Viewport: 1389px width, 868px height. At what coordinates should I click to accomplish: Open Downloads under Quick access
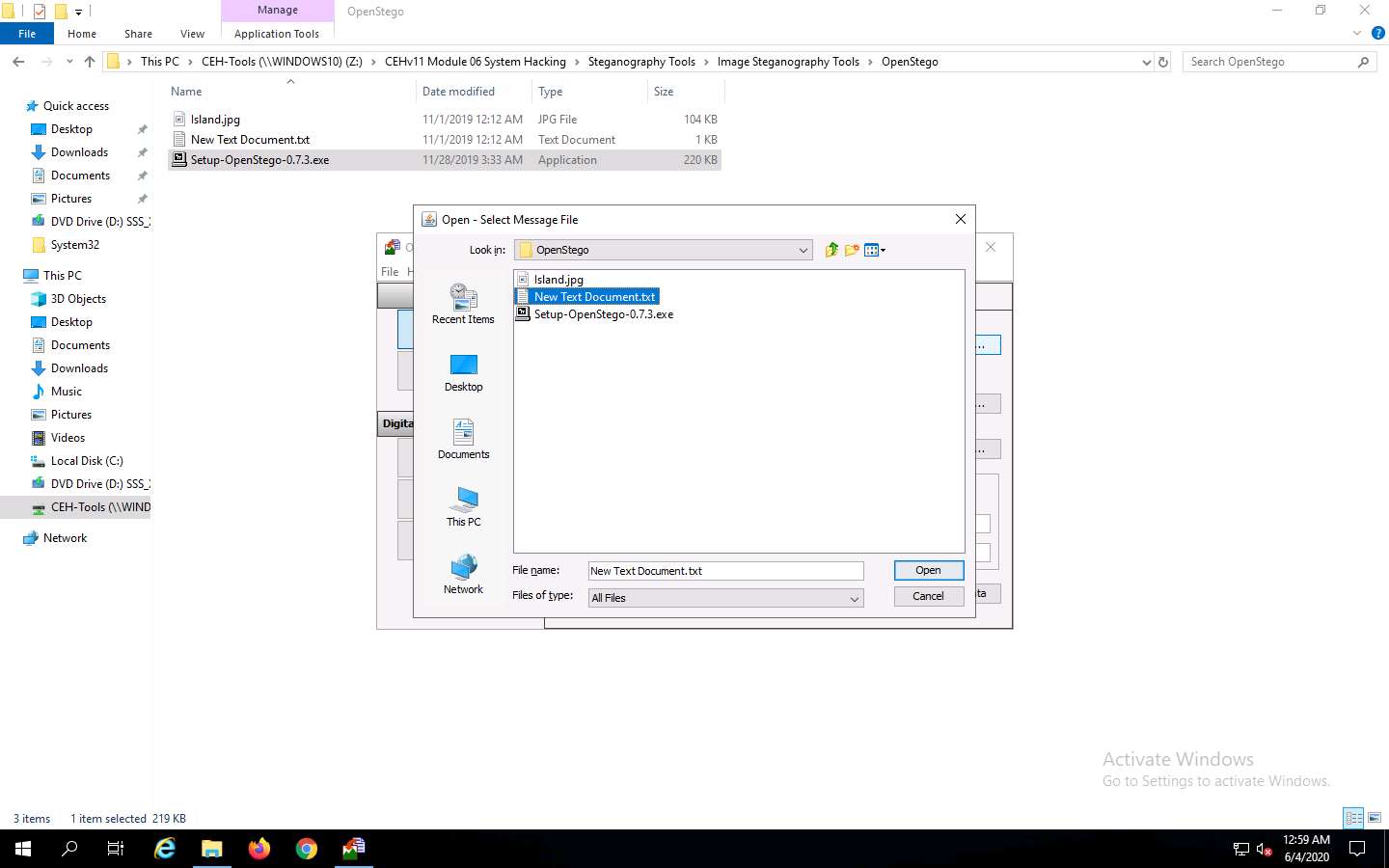point(79,152)
